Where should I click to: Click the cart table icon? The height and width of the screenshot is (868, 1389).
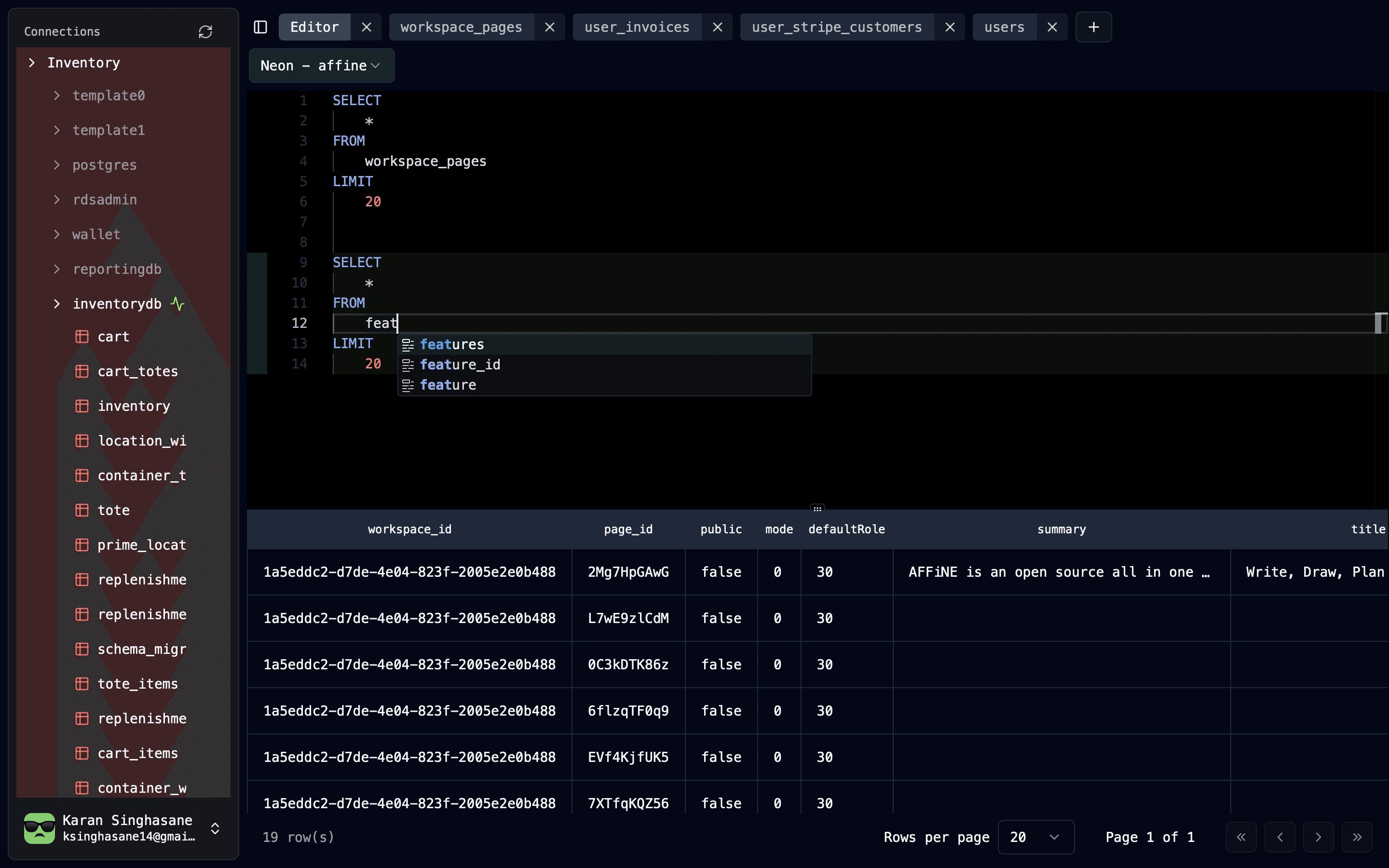click(82, 337)
